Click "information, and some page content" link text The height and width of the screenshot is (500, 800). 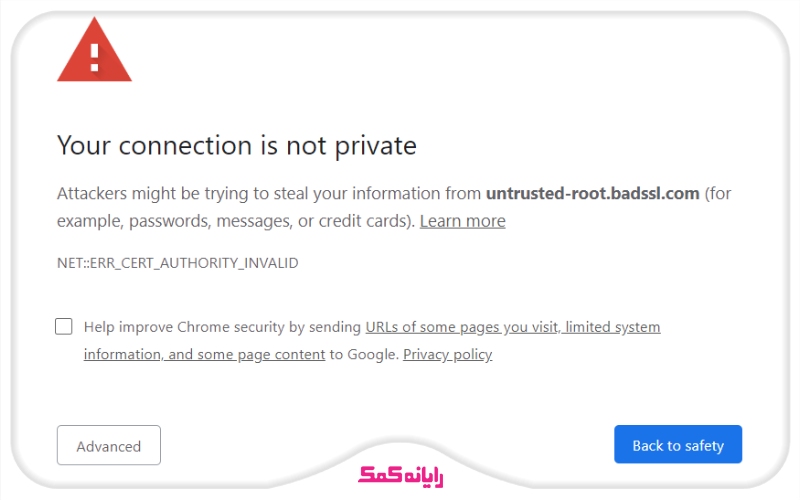(x=204, y=354)
